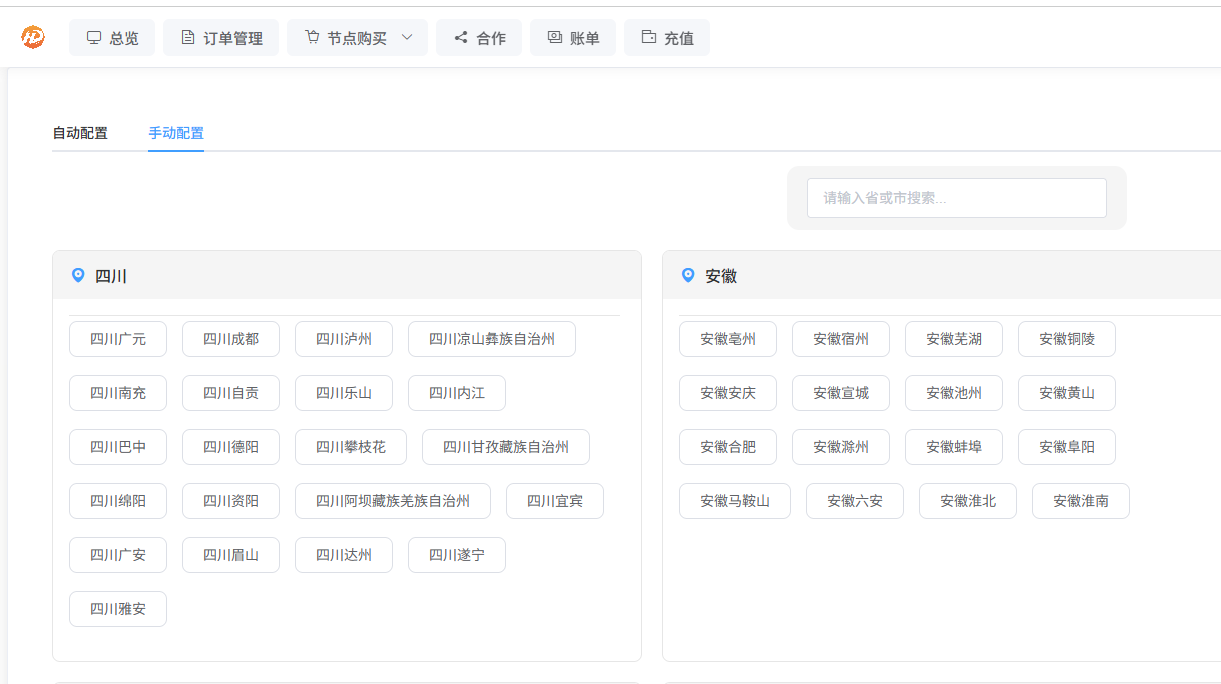This screenshot has width=1221, height=684.
Task: Choose the 四川遂宁 button
Action: tap(457, 555)
